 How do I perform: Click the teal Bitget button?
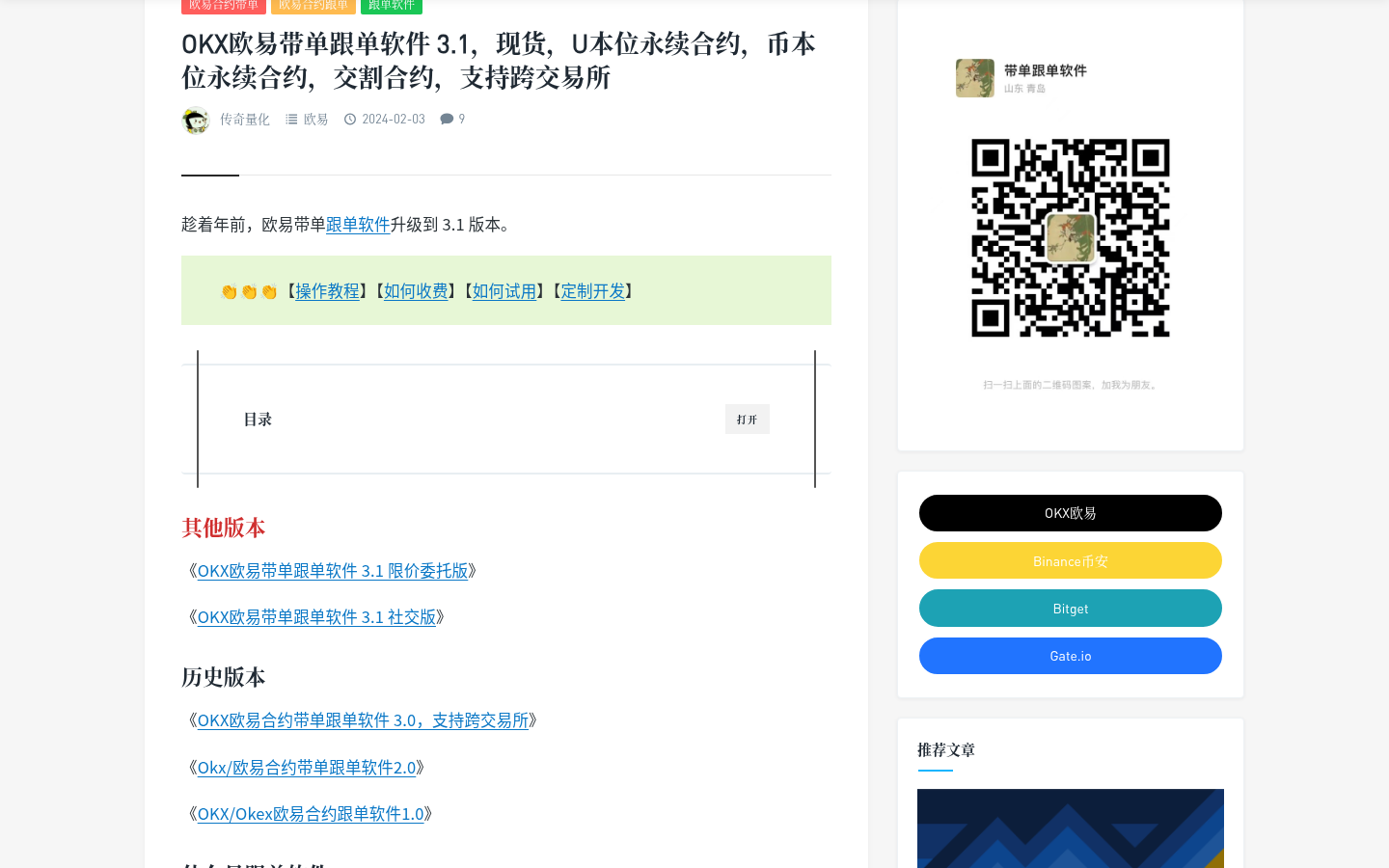(1071, 609)
